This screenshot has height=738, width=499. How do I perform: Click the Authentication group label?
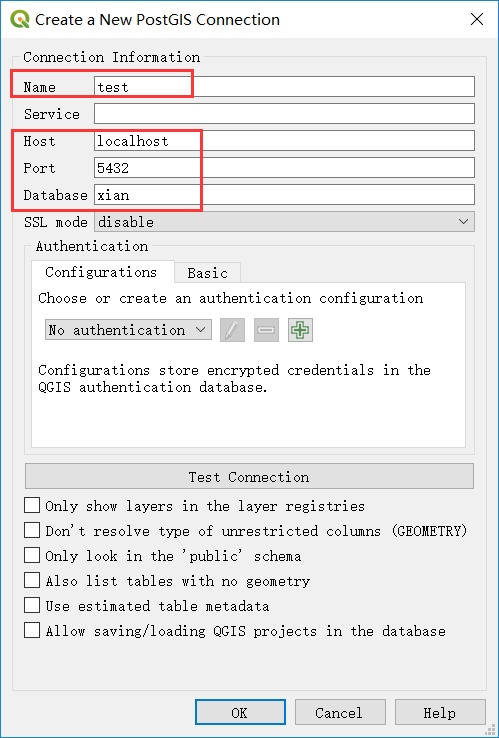pyautogui.click(x=92, y=246)
